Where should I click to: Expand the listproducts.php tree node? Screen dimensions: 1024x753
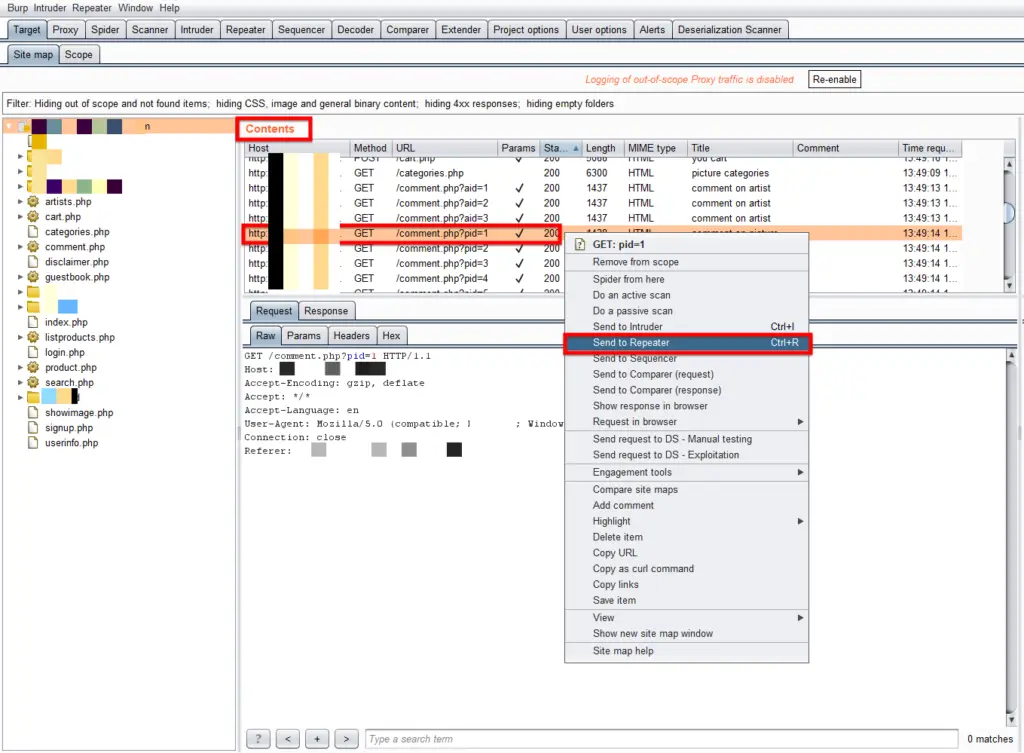pos(20,337)
